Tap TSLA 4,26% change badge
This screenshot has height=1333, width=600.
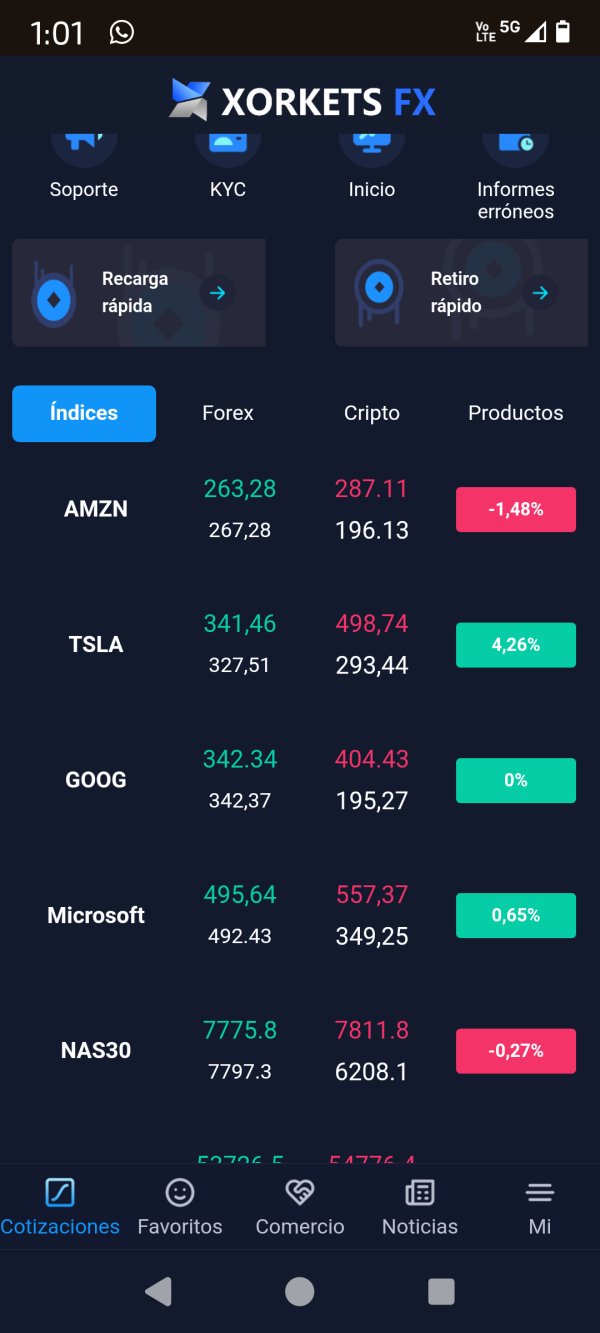tap(516, 645)
